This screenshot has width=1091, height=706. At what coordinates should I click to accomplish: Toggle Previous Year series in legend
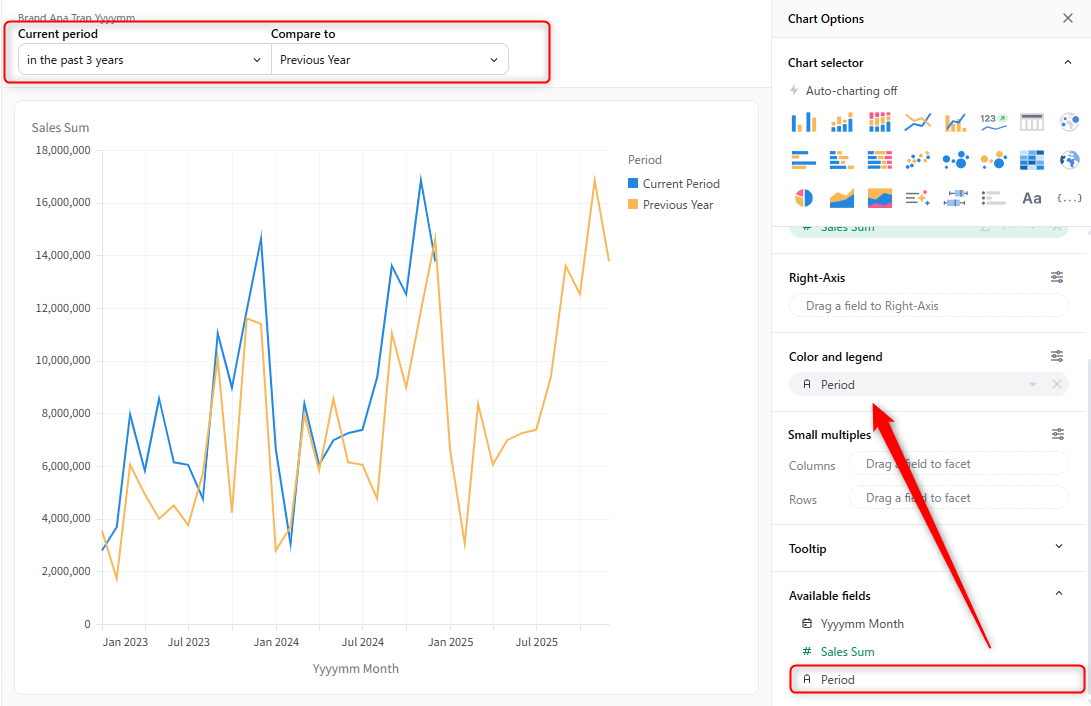click(677, 205)
